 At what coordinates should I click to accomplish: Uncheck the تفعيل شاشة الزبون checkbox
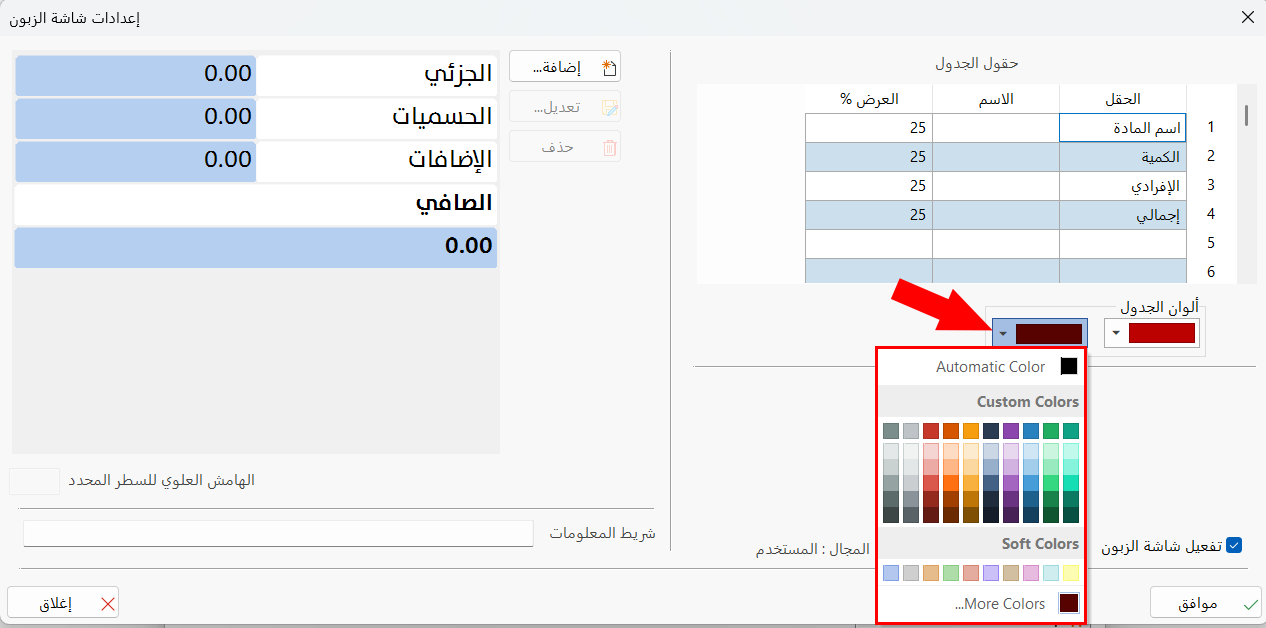(x=1232, y=544)
